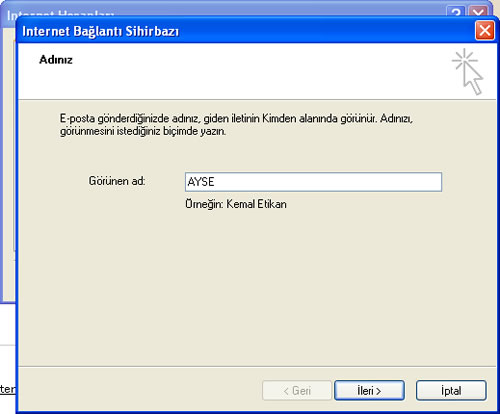This screenshot has width=500, height=414.
Task: Go back with the Geri button
Action: (x=297, y=390)
